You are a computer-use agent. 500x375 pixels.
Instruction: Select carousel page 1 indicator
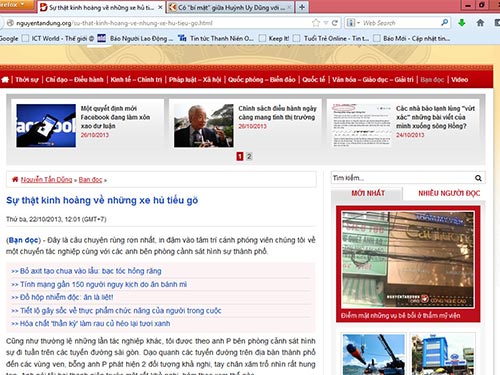(x=240, y=156)
